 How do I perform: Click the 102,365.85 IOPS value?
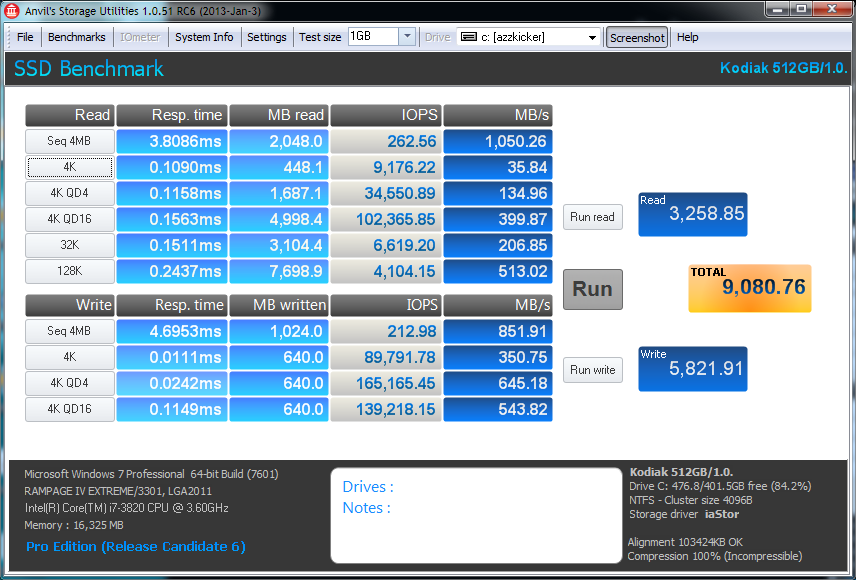pyautogui.click(x=387, y=219)
